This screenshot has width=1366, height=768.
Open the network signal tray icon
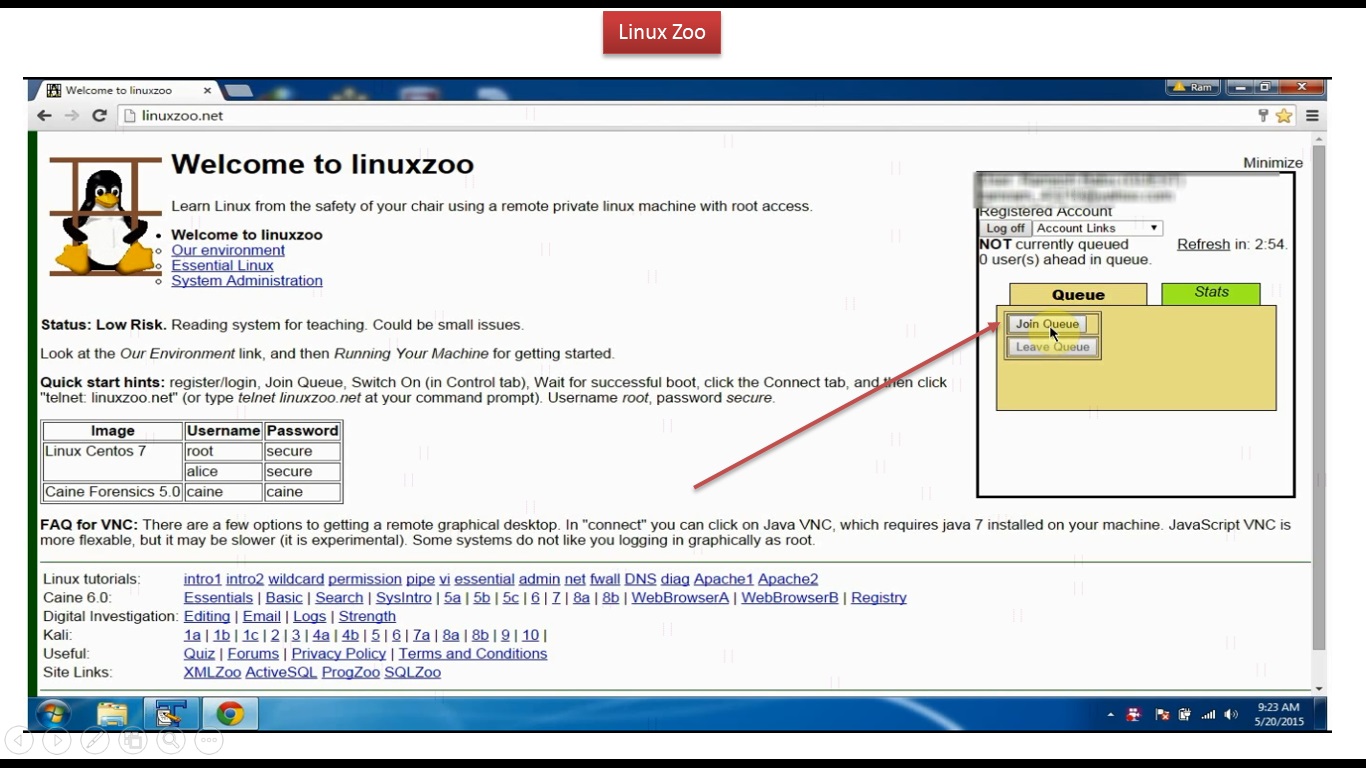pos(1208,715)
